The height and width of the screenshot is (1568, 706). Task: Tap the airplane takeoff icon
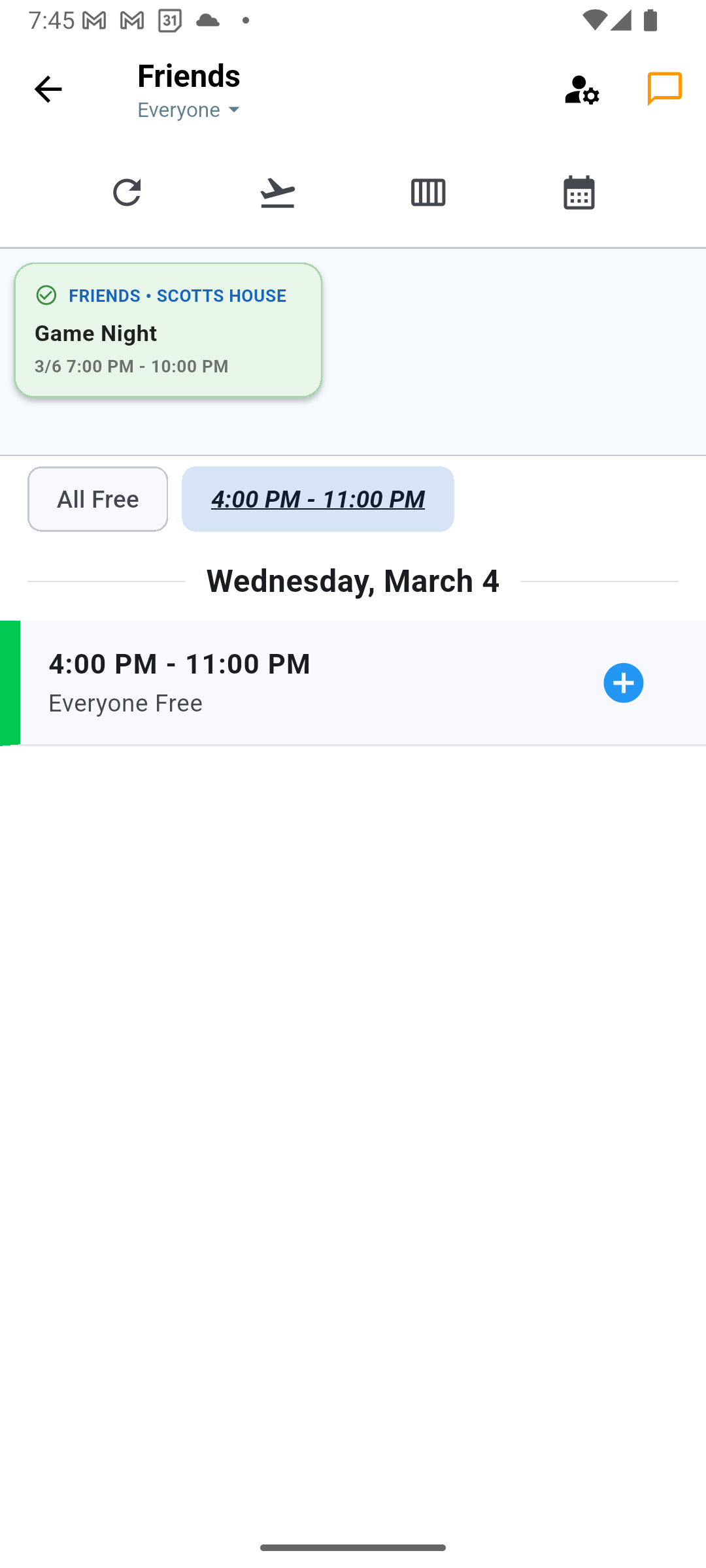[x=277, y=193]
